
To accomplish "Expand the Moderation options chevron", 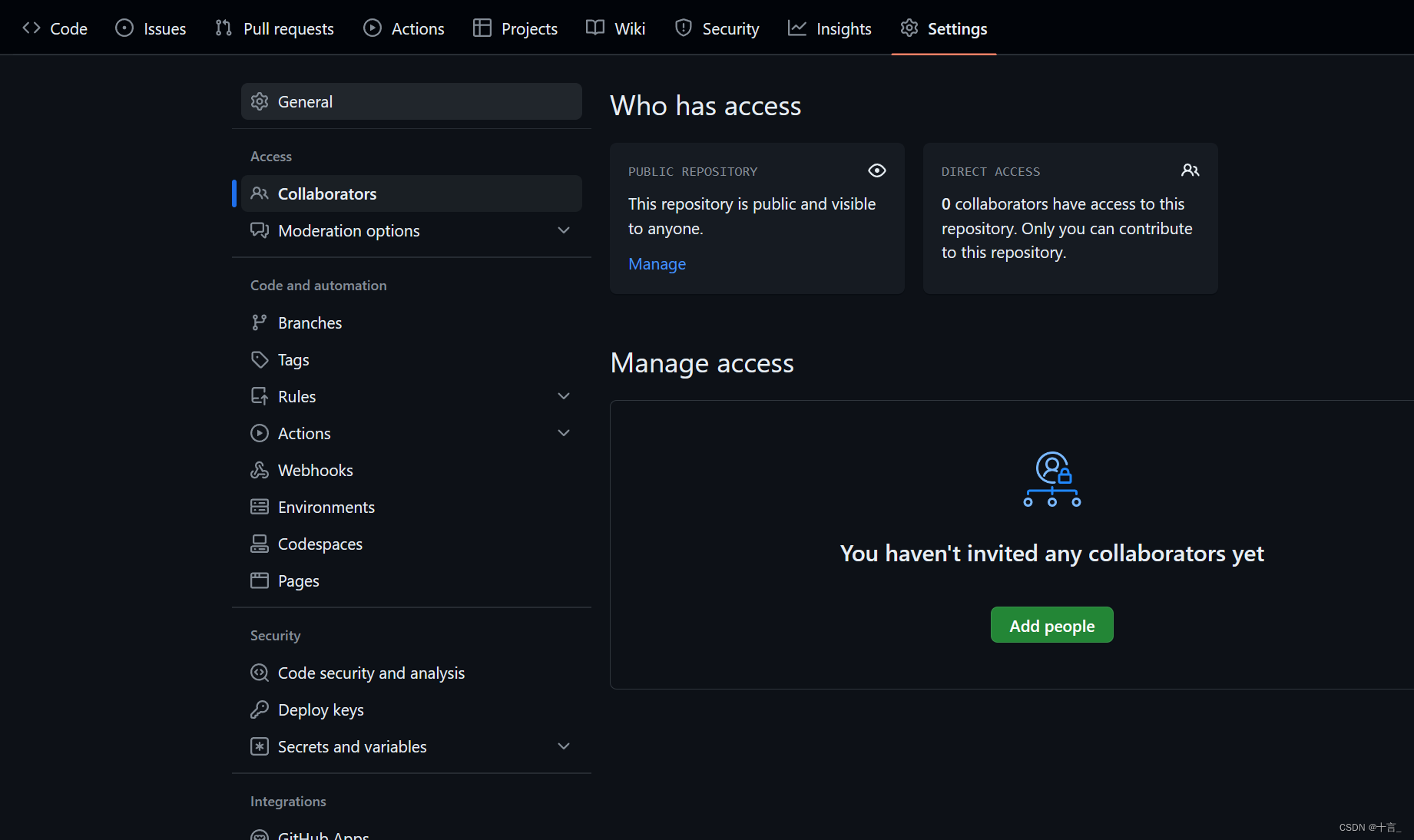I will [564, 230].
